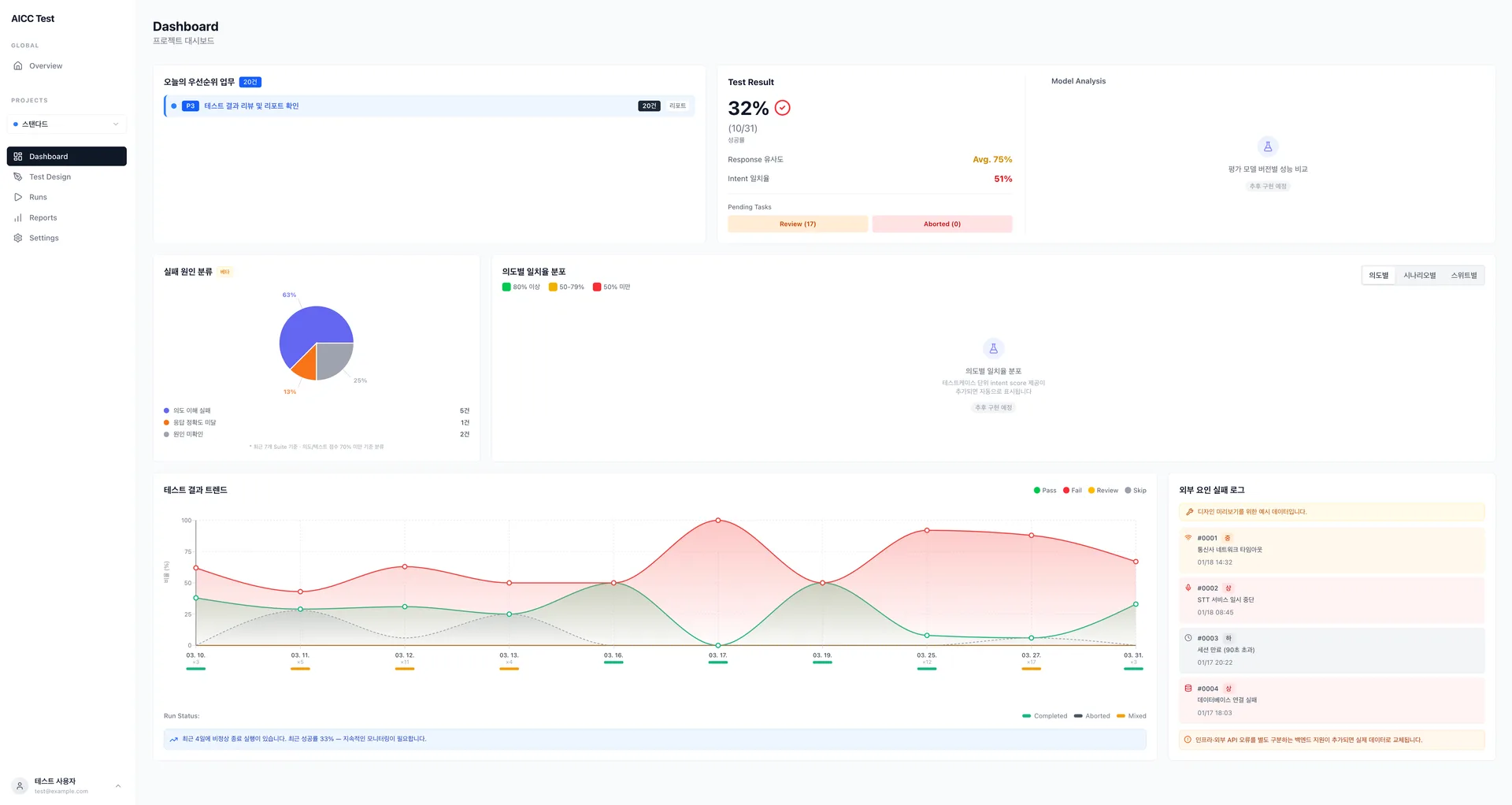Switch to the 시나리오별 tab
Screen dimensions: 1512x805
click(1419, 276)
